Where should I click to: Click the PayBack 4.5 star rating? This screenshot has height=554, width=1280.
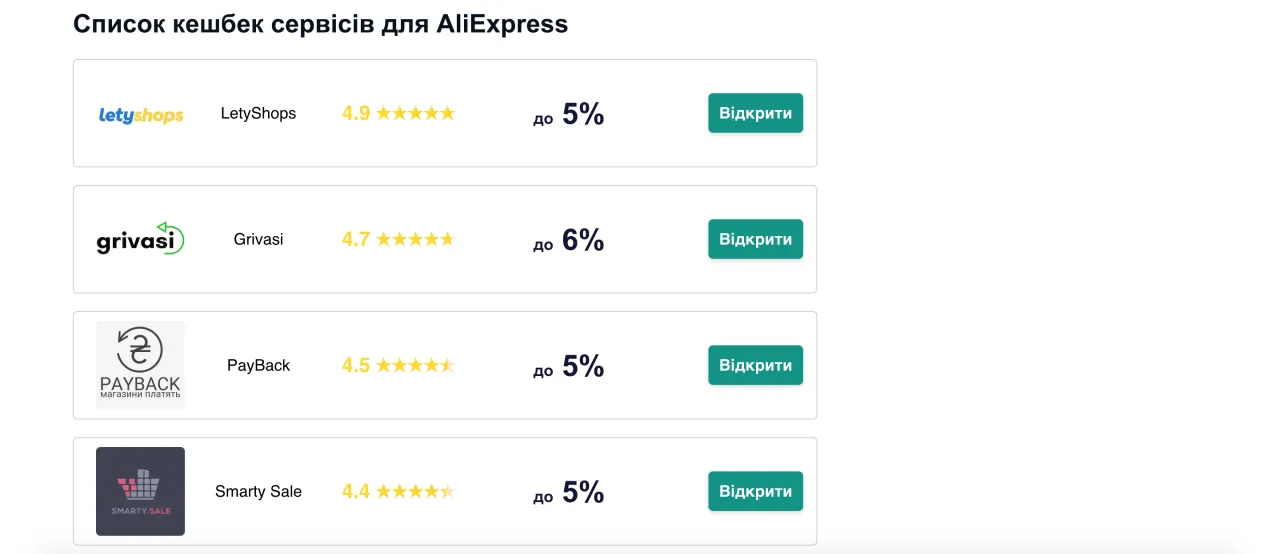click(x=398, y=365)
